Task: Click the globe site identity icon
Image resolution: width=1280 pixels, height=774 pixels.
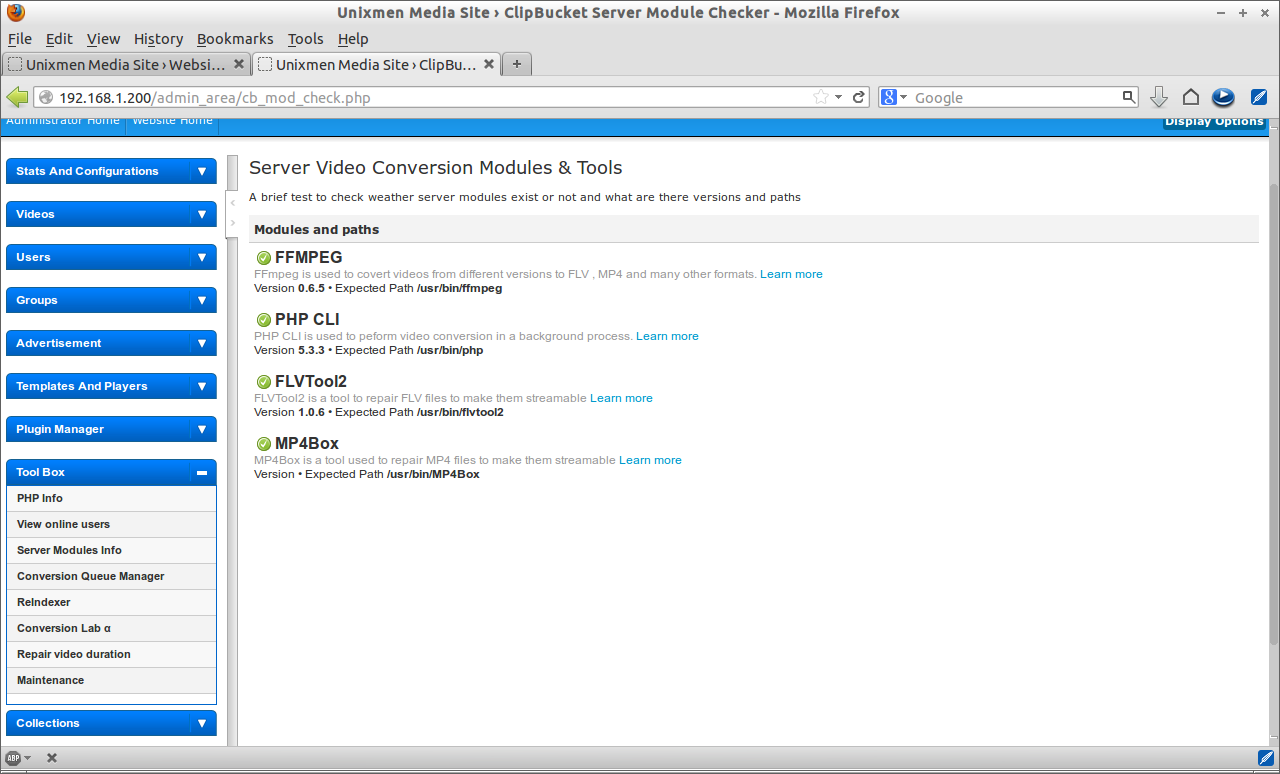Action: (x=46, y=97)
